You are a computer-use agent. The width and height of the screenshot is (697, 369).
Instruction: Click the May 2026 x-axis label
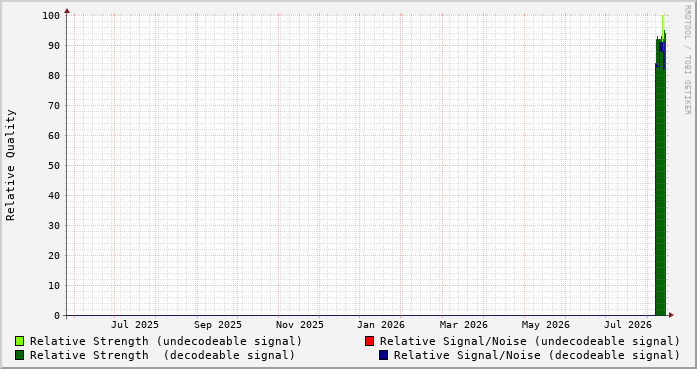545,325
